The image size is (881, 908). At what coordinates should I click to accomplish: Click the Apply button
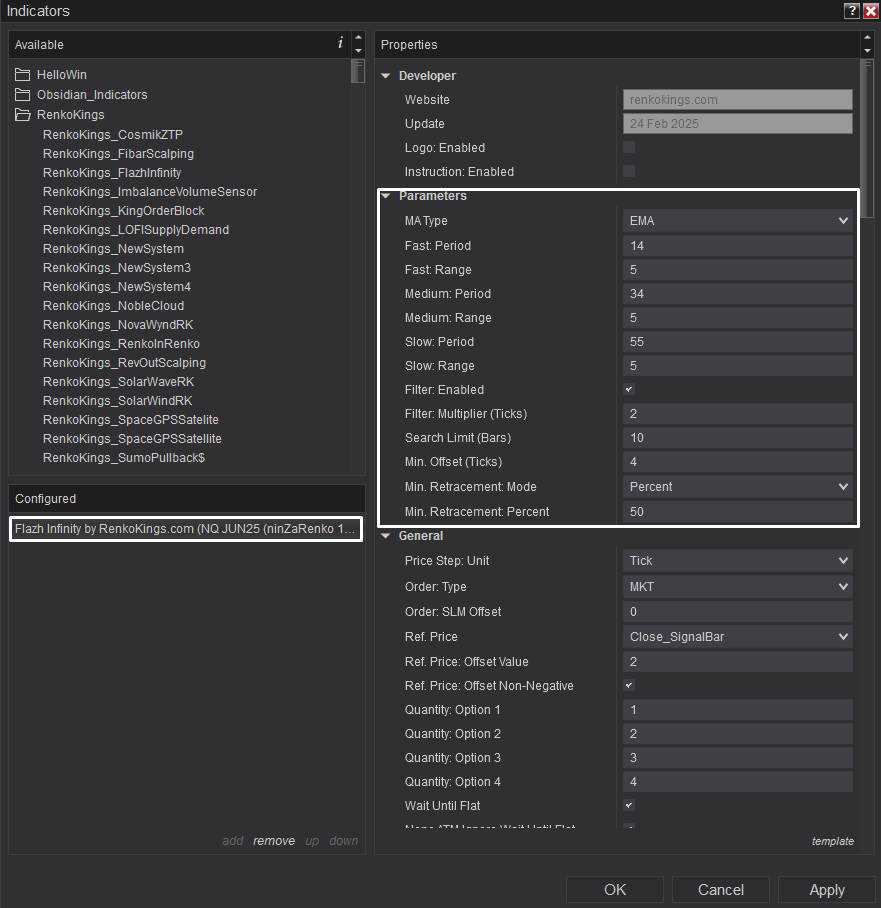click(827, 889)
